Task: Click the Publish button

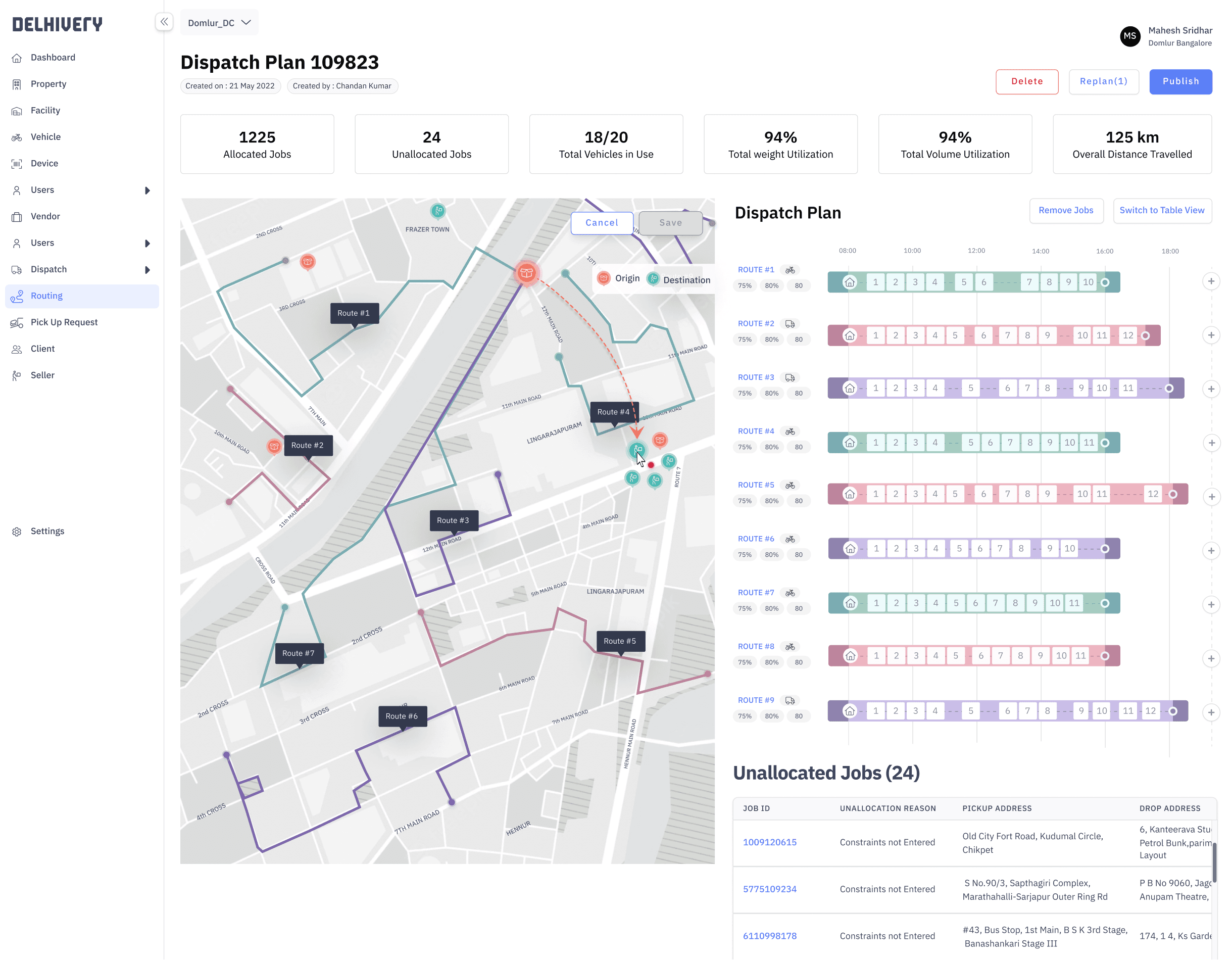Action: pos(1180,81)
